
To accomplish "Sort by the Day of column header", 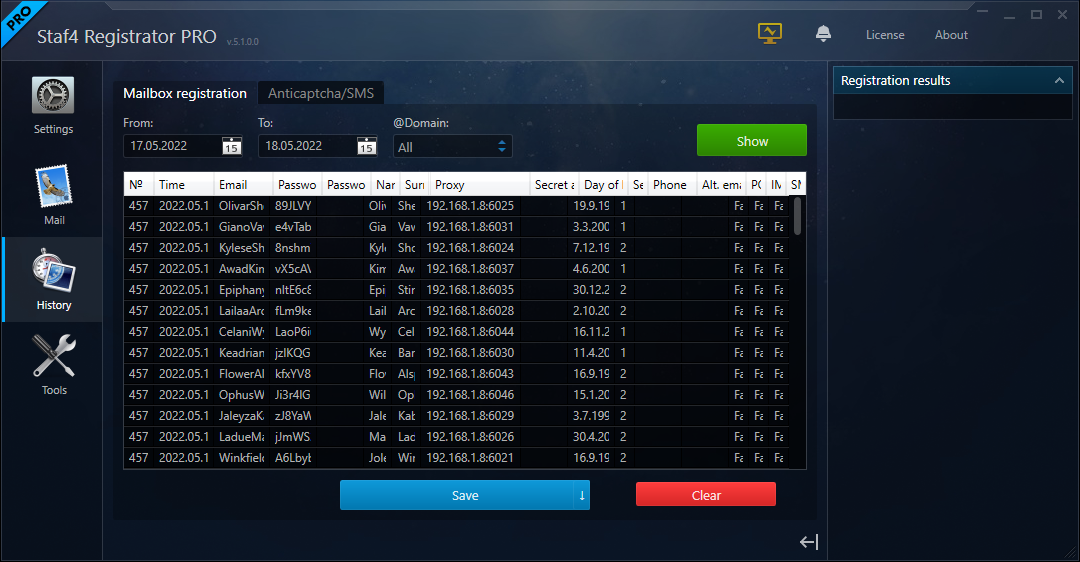I will [x=603, y=185].
